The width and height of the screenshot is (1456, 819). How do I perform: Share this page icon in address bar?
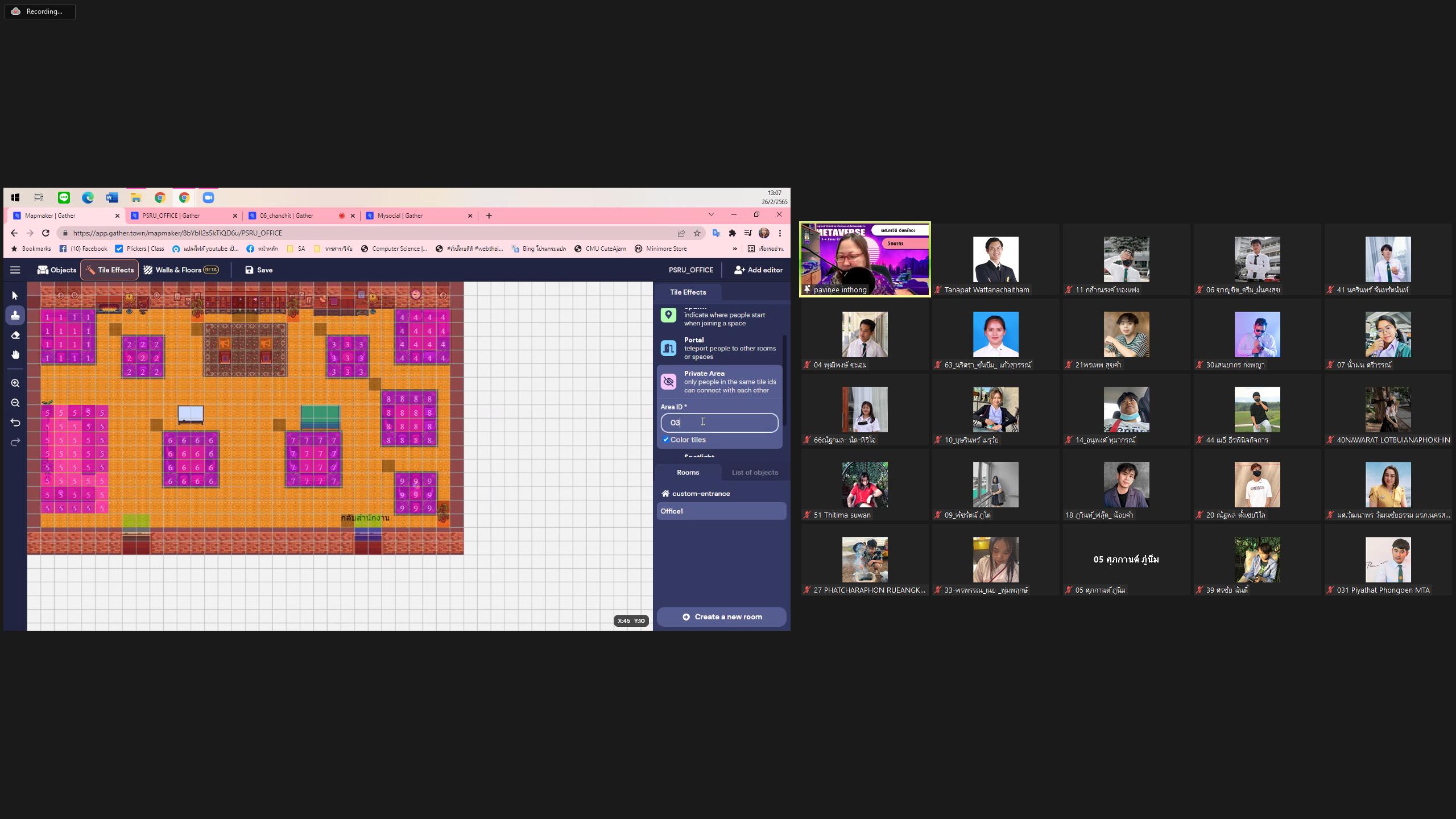tap(681, 233)
